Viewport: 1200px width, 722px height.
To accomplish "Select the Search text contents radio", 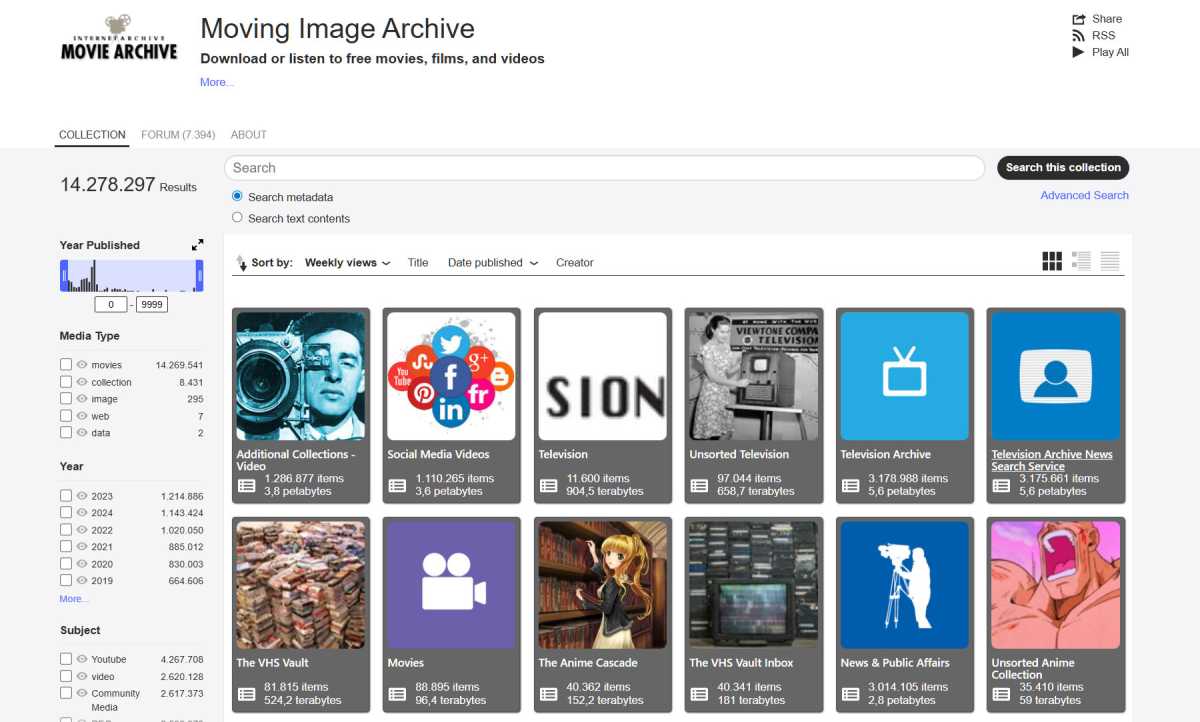I will 237,217.
